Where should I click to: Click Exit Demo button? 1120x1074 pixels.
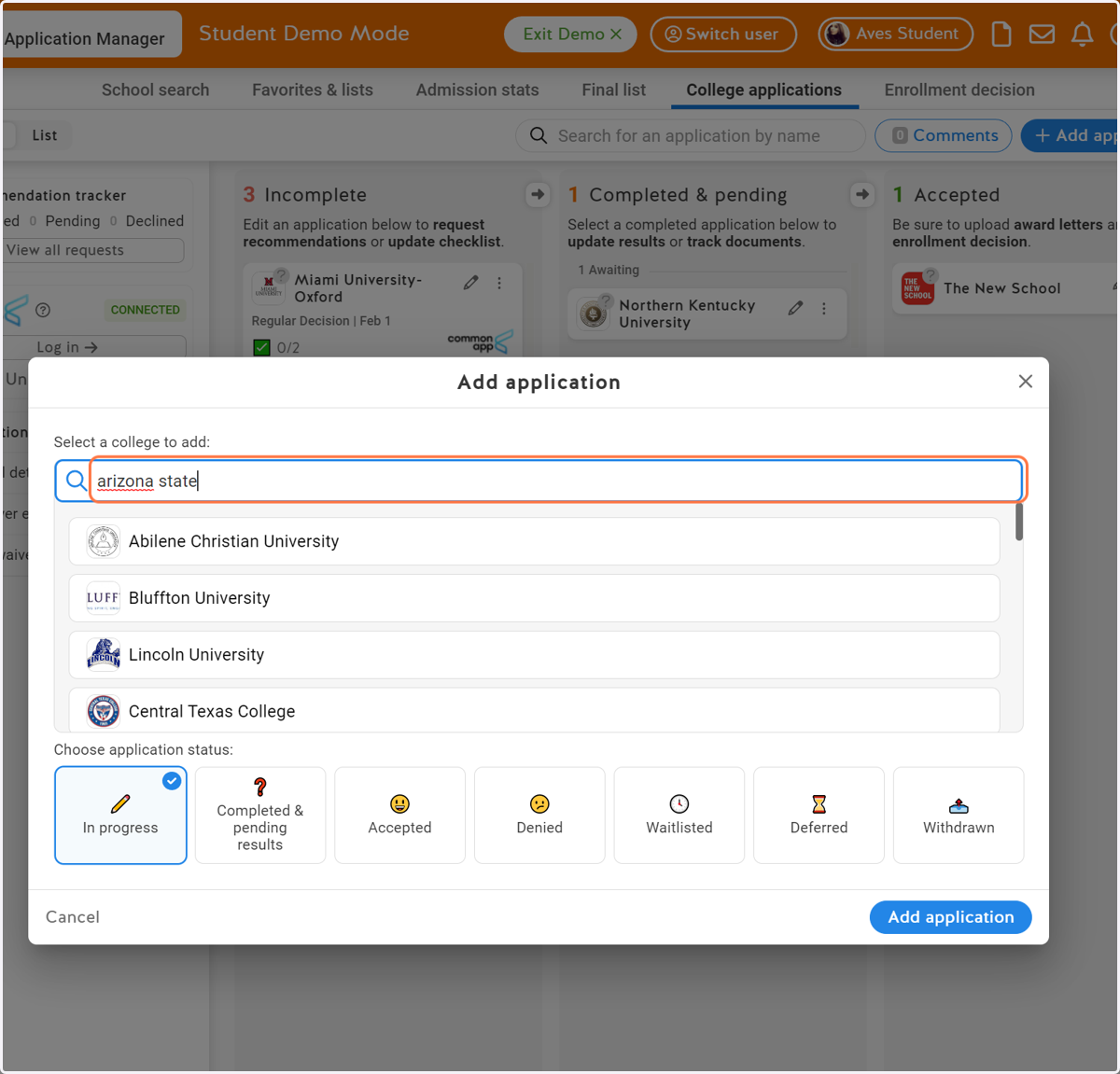[x=570, y=35]
